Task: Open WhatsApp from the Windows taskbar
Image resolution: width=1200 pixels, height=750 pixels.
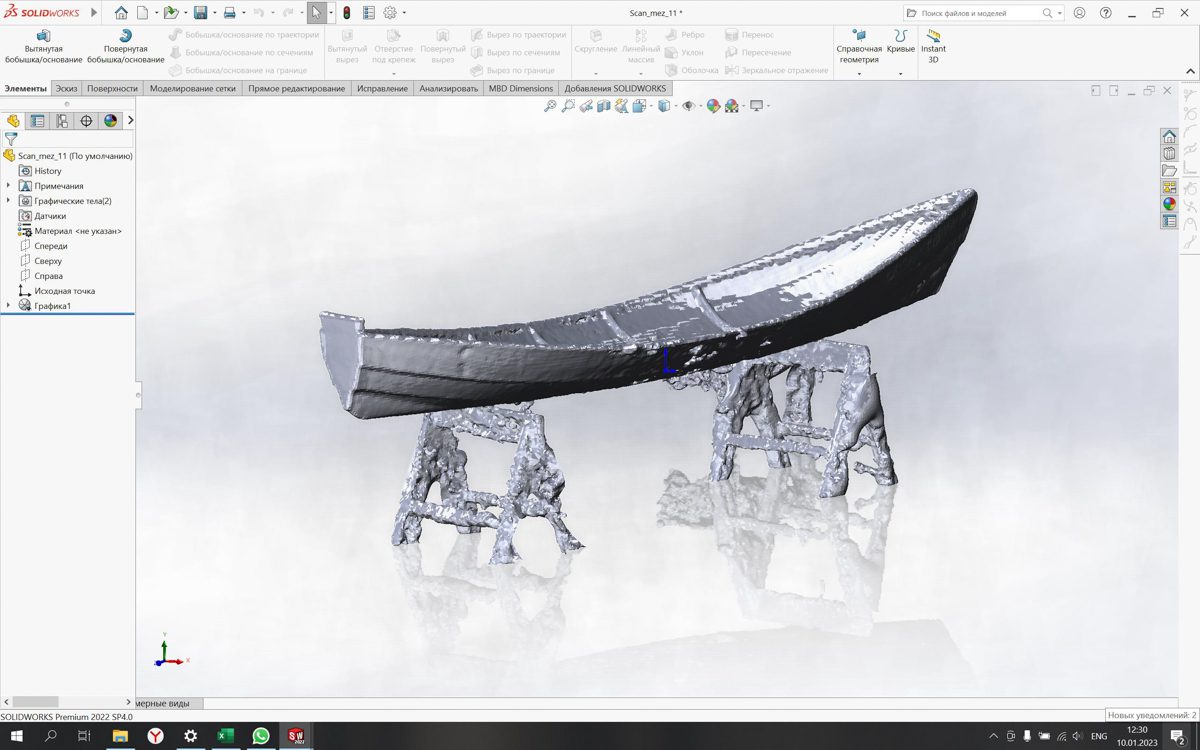Action: [x=260, y=736]
